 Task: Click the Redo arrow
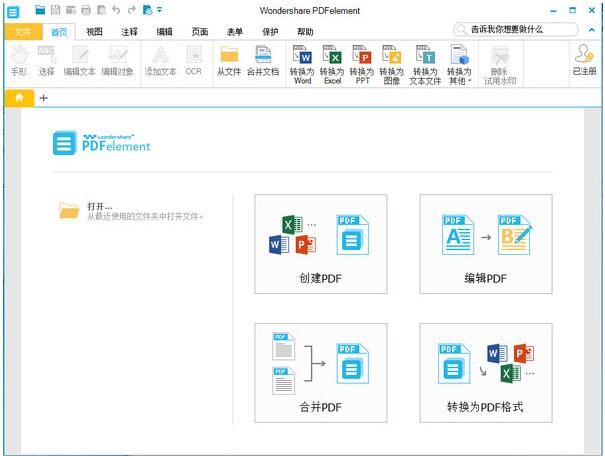132,10
